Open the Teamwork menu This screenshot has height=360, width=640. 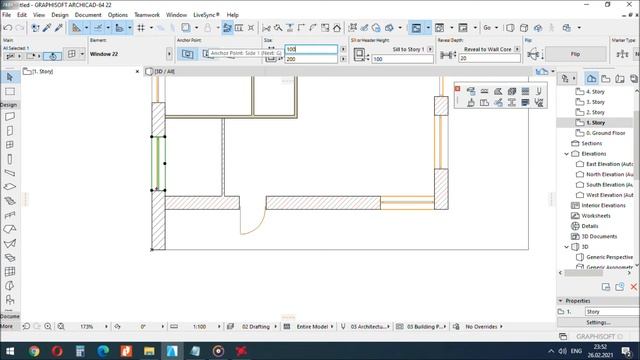tap(147, 15)
